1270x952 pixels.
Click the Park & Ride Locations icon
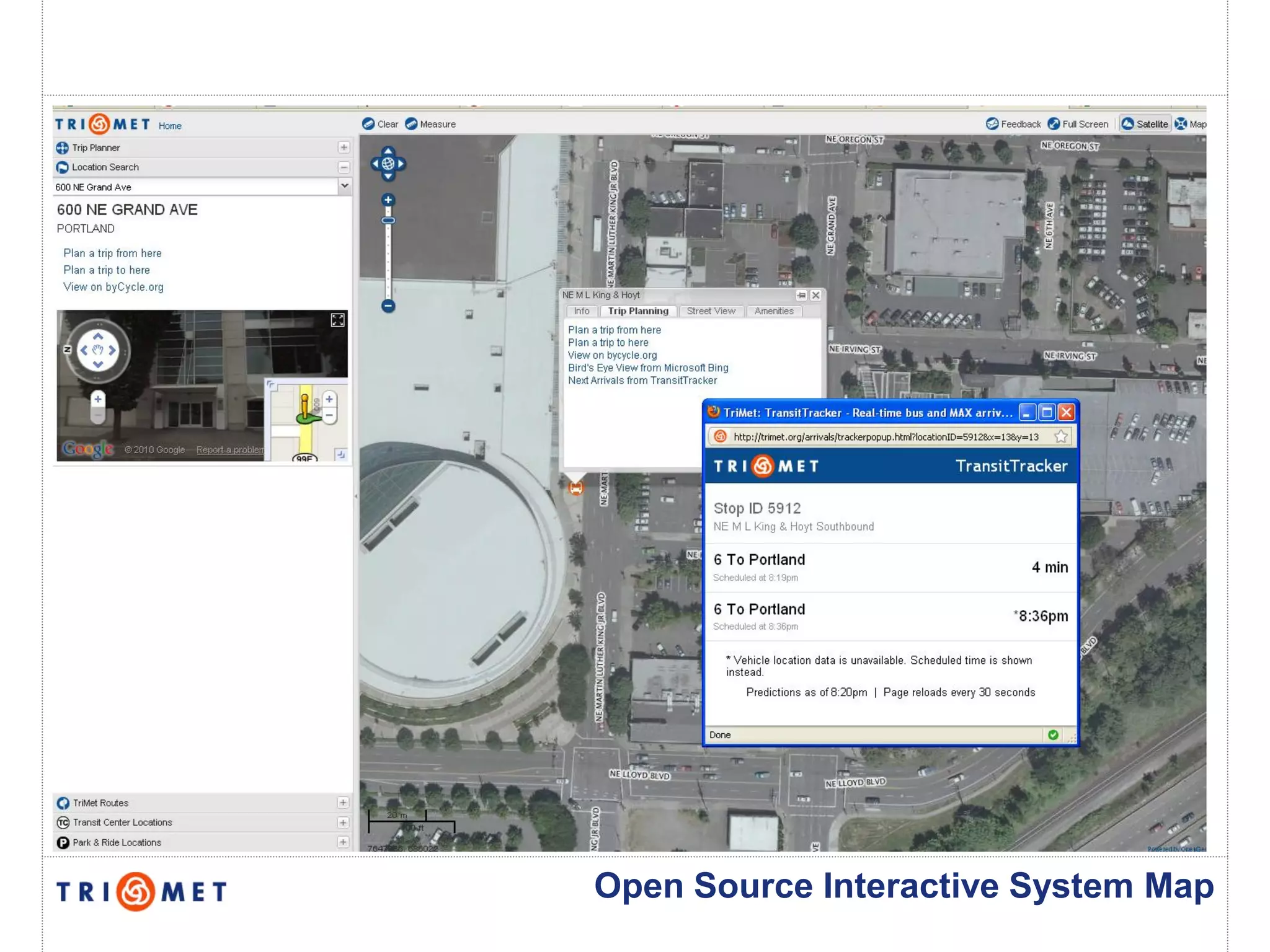[x=63, y=842]
